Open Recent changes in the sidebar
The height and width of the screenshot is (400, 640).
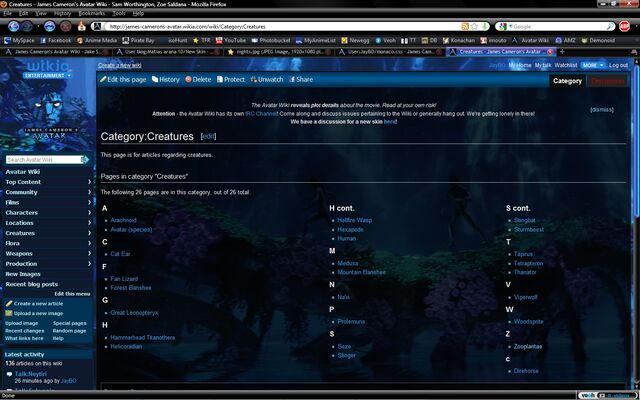(x=24, y=331)
